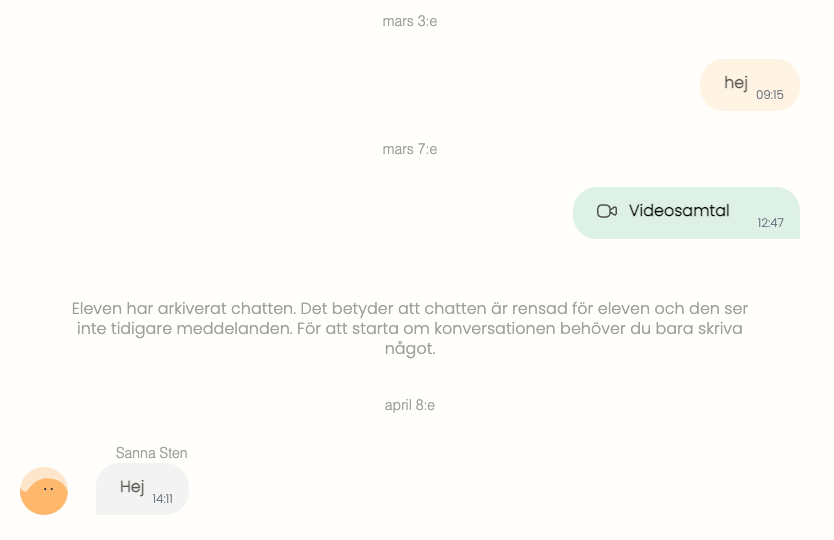This screenshot has width=834, height=540.
Task: Click the 14:11 timestamp on Sanna's message
Action: click(x=162, y=499)
